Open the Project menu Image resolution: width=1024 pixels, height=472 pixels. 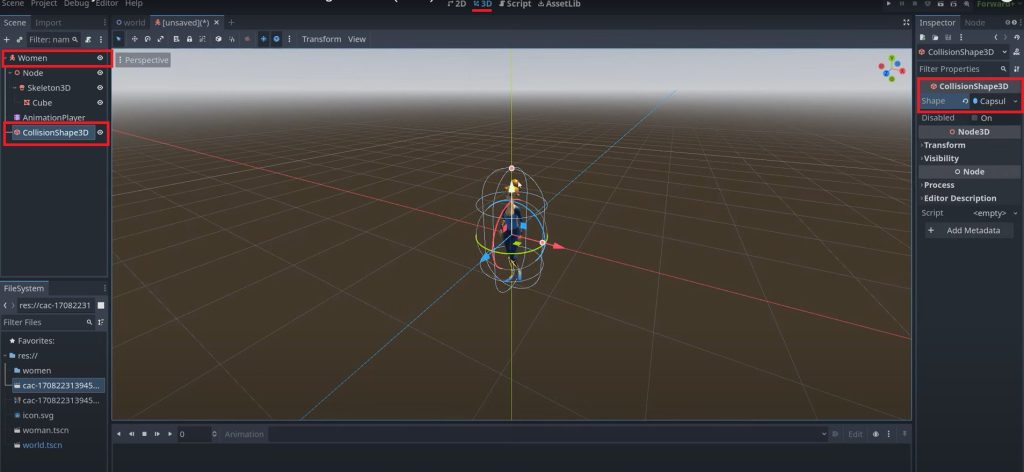44,4
